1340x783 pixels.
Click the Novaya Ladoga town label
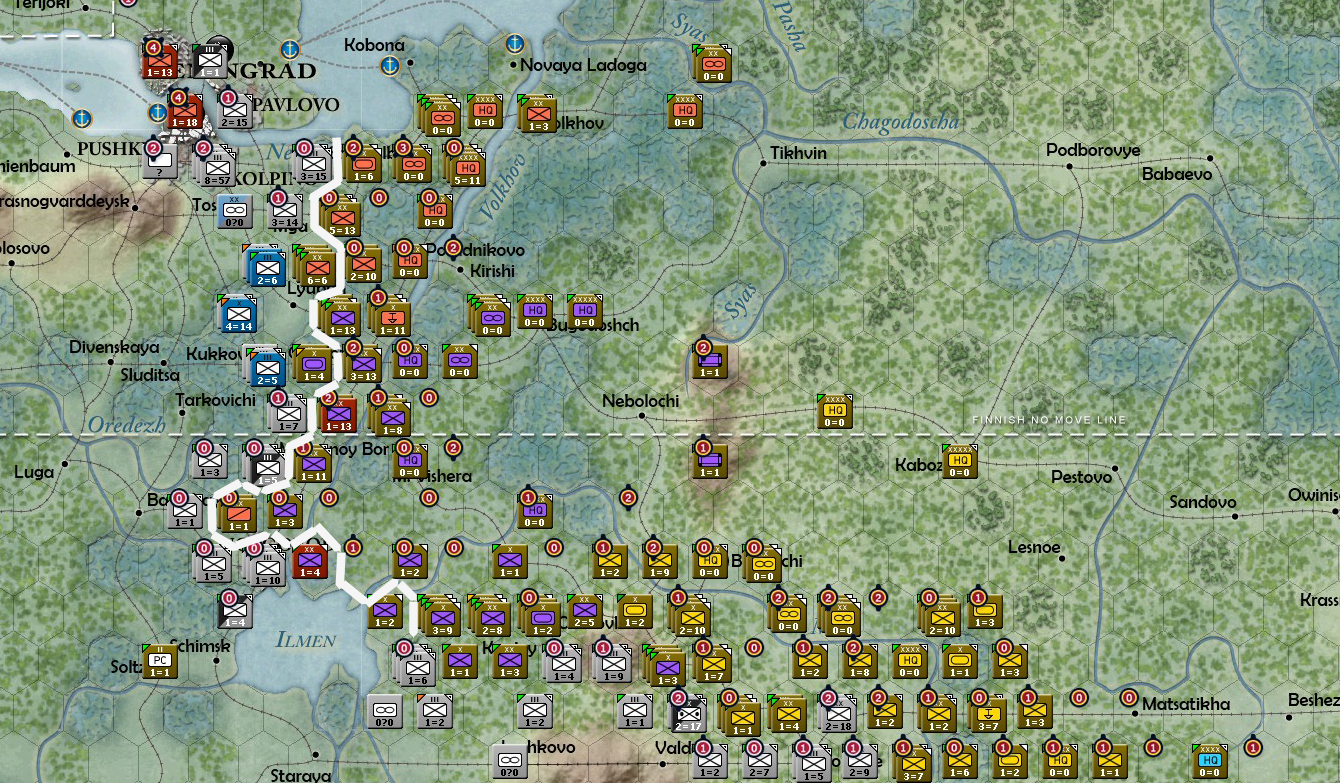click(584, 65)
